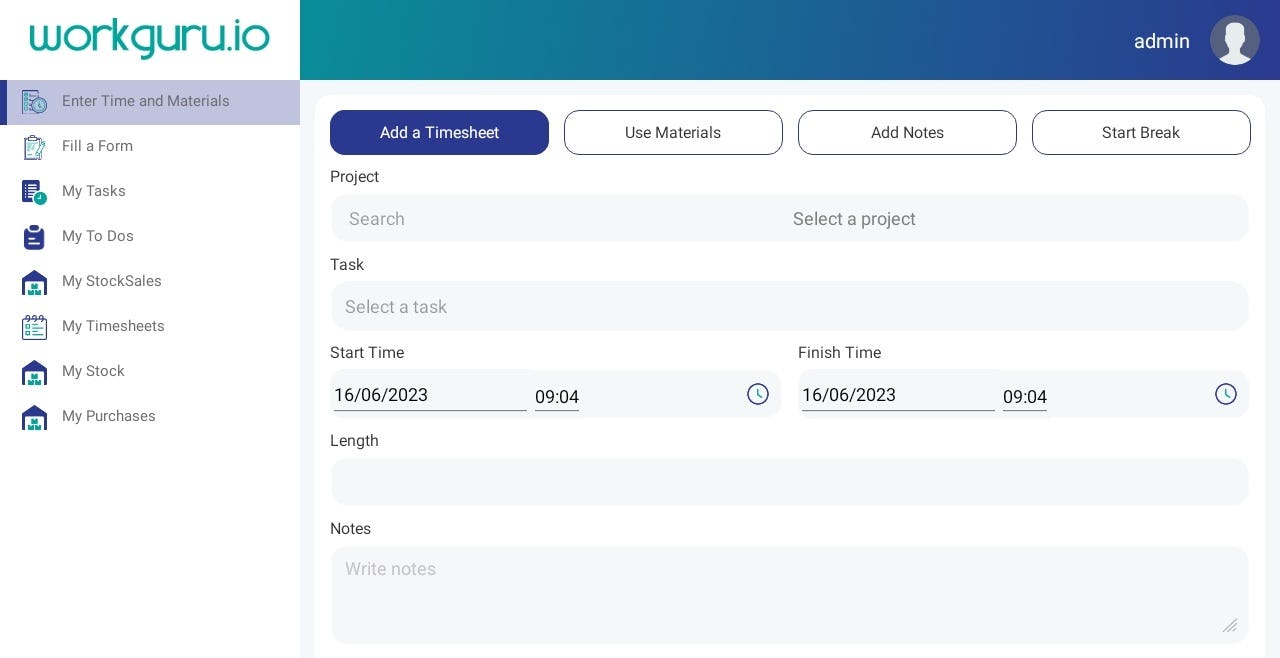Switch to the Use Materials tab

pyautogui.click(x=673, y=132)
